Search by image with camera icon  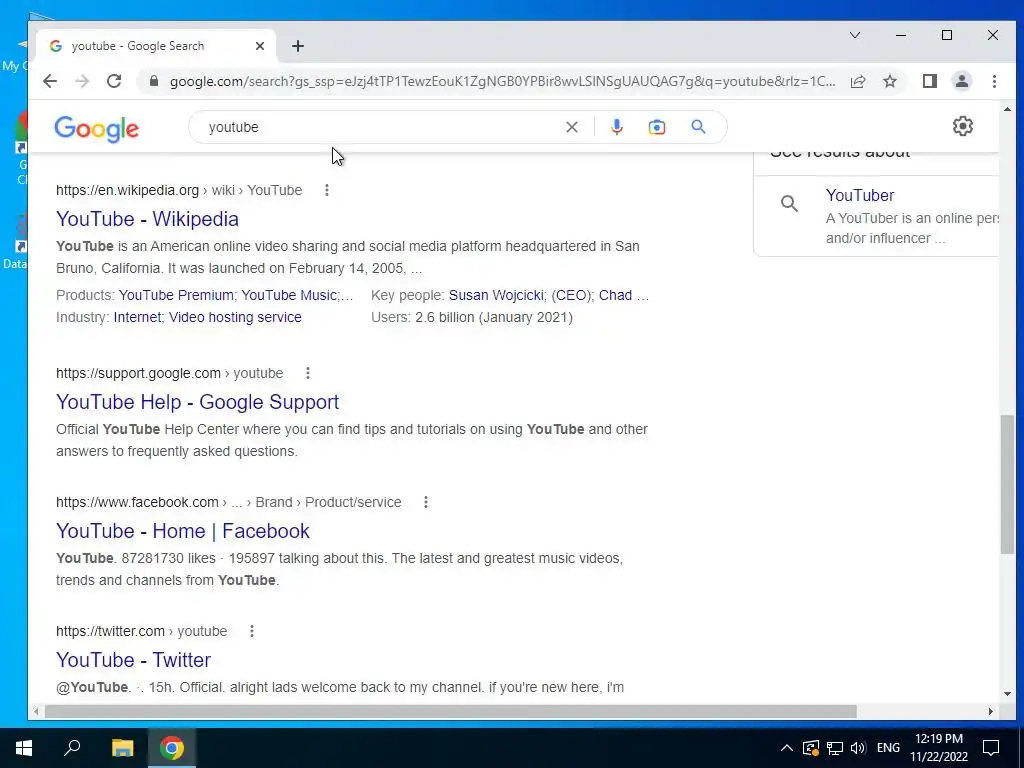(x=656, y=127)
